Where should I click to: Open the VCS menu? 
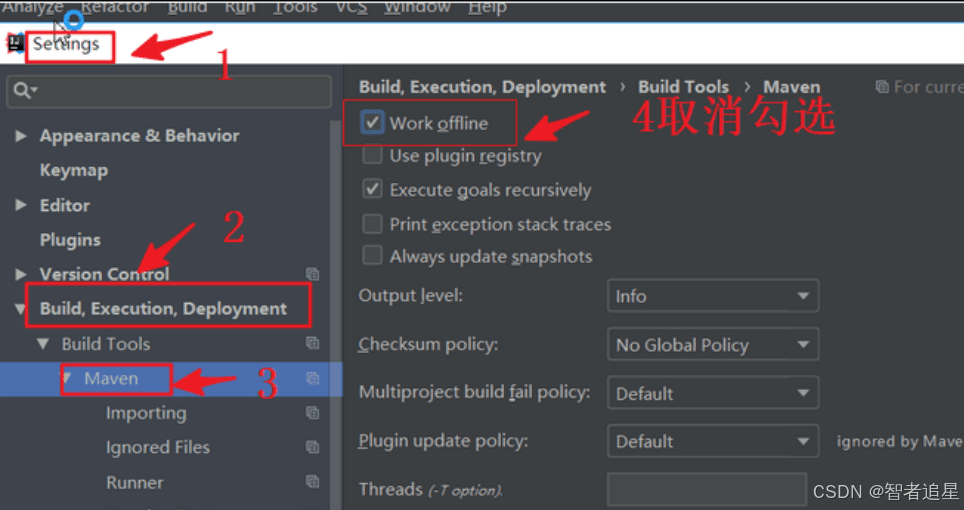(x=351, y=7)
